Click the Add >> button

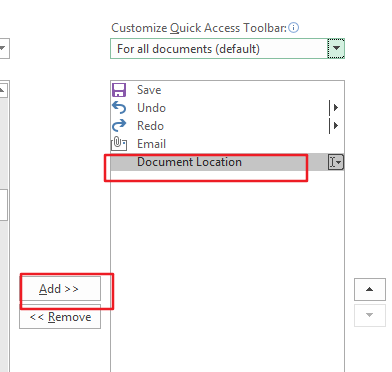click(60, 289)
